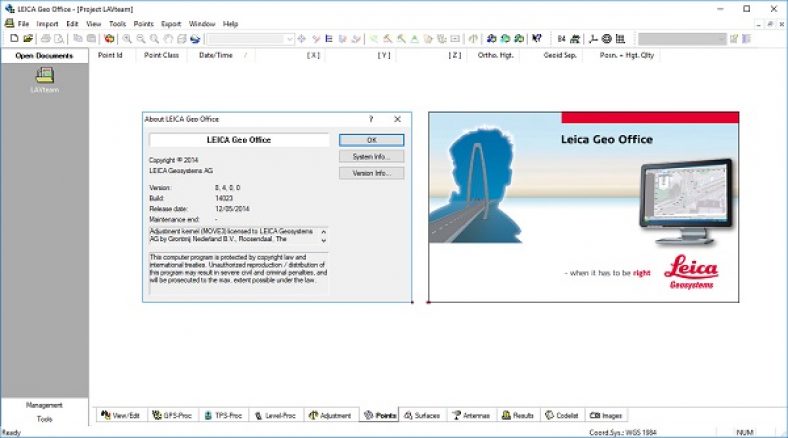This screenshot has height=438, width=788.
Task: Open the Management sidebar section
Action: tap(44, 405)
